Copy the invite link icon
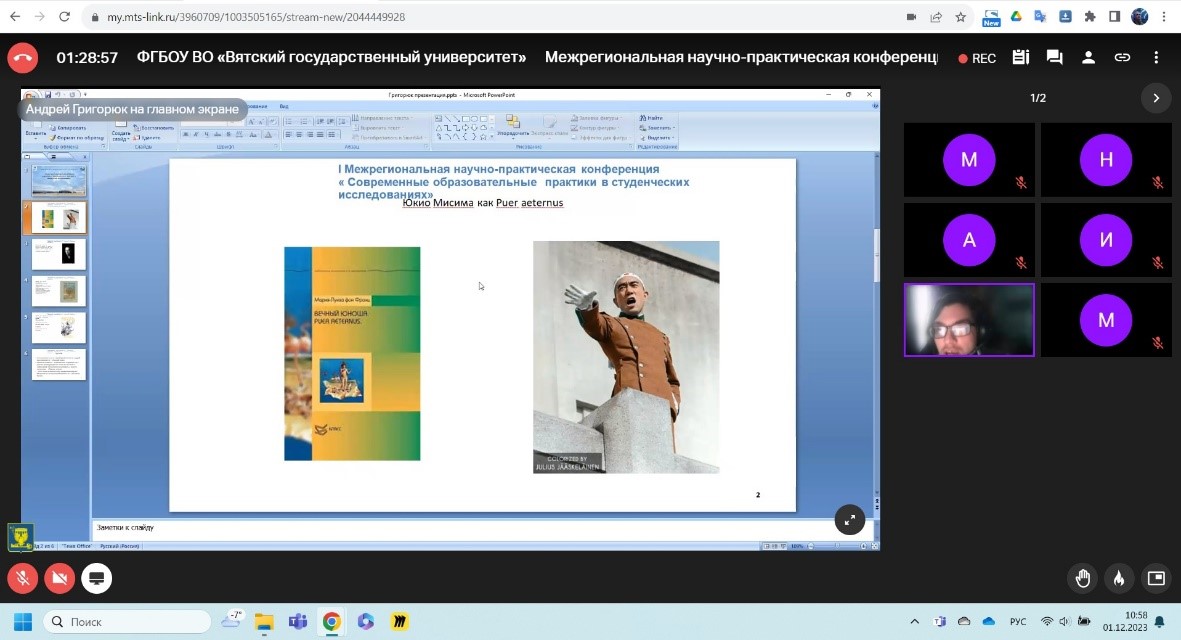This screenshot has width=1181, height=640. (x=1122, y=57)
